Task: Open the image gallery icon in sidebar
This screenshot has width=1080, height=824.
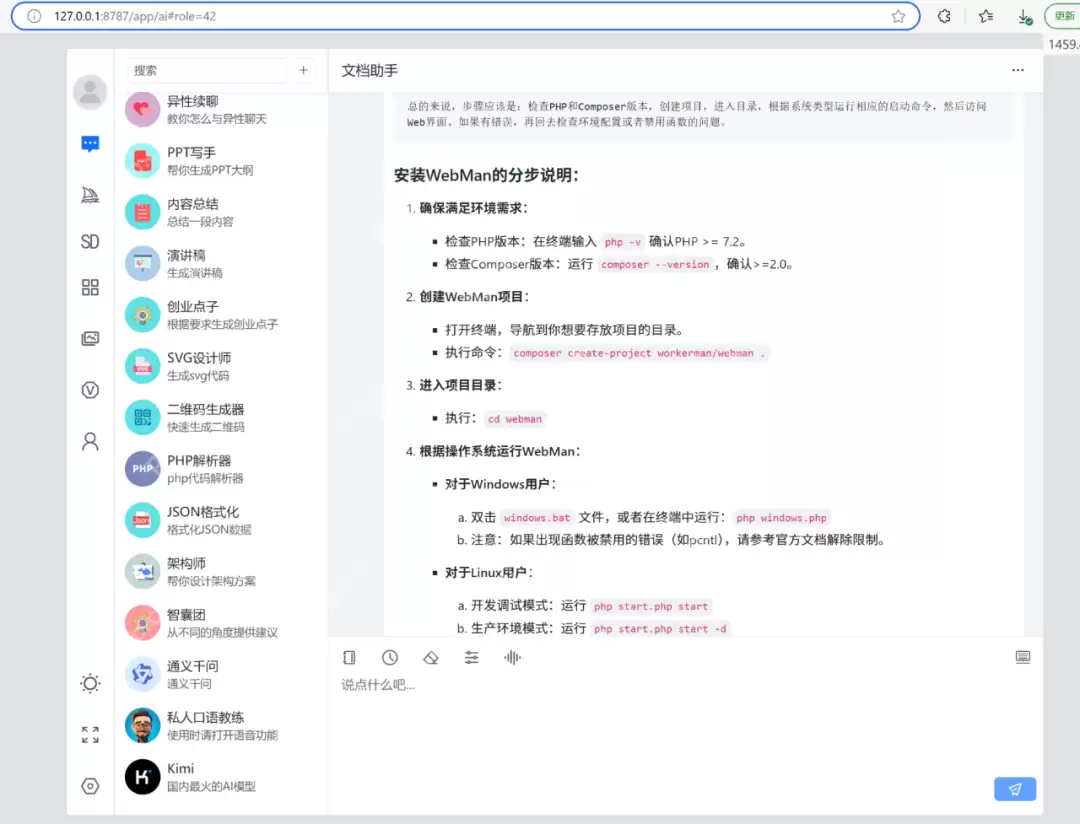Action: coord(90,338)
